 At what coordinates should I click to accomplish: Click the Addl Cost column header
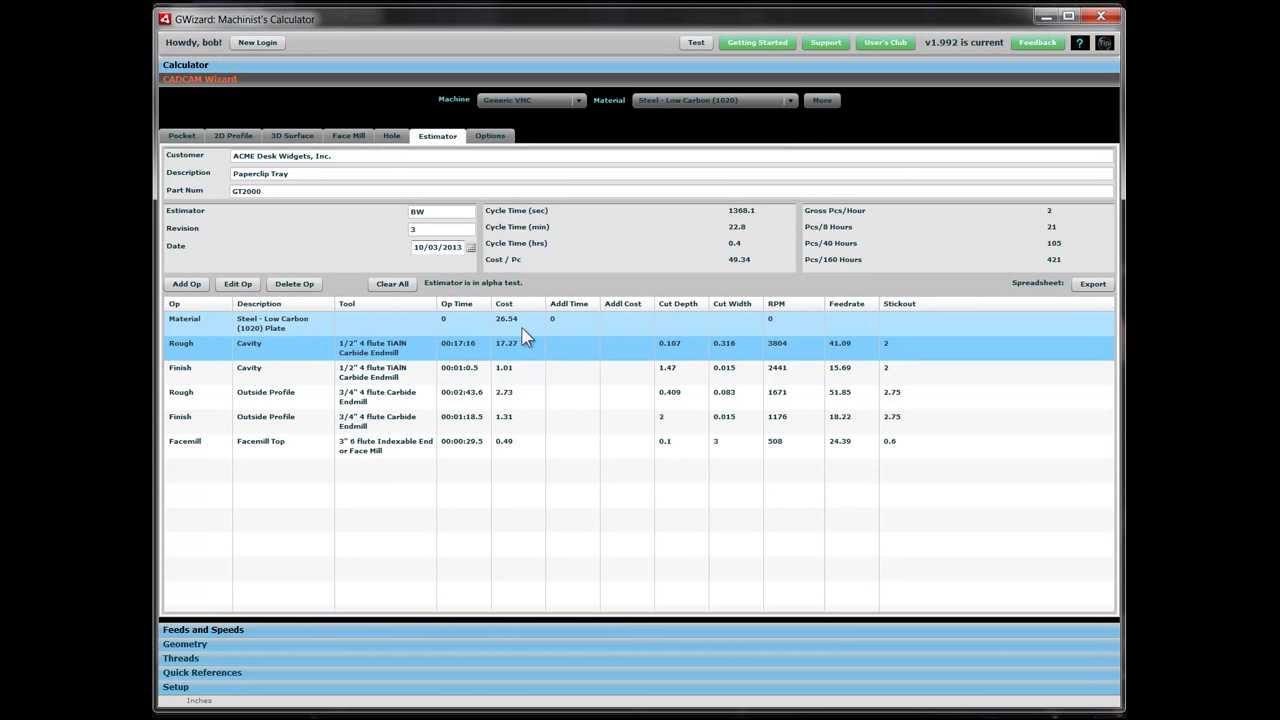(x=627, y=304)
